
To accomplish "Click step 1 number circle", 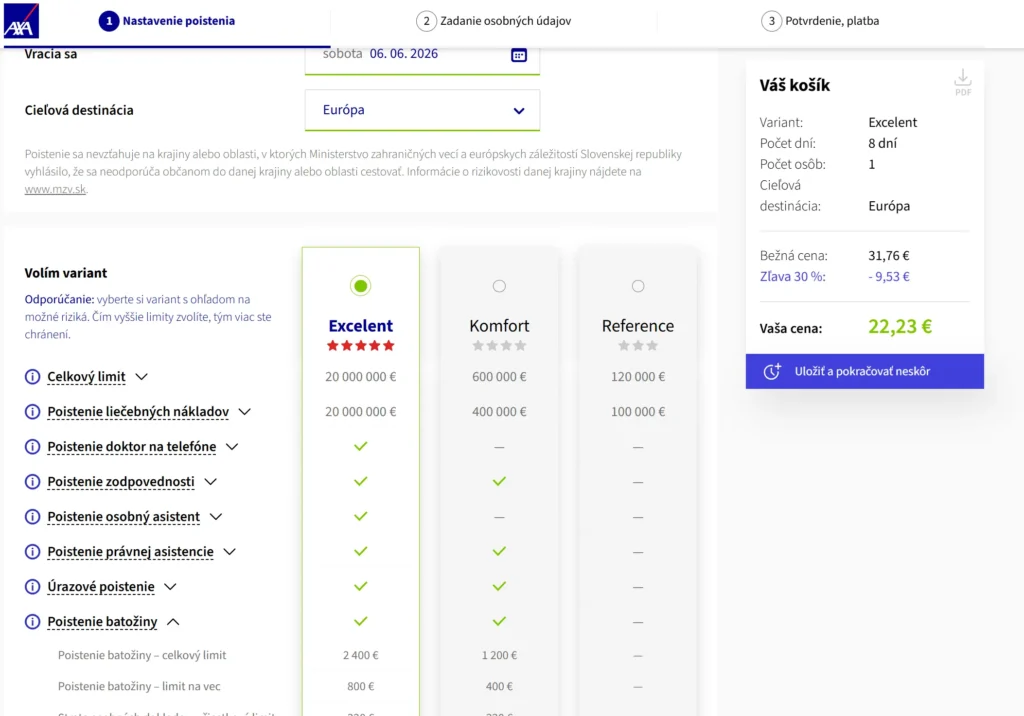I will [108, 21].
